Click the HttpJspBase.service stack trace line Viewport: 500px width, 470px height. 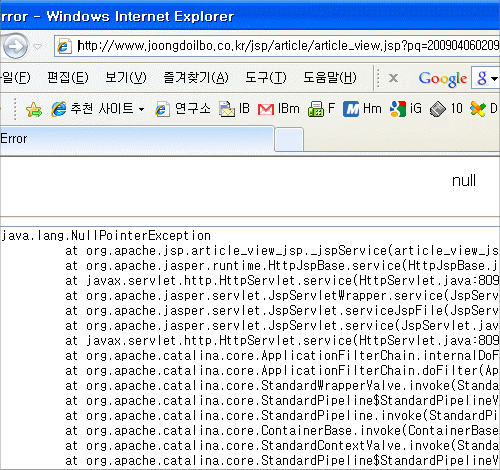(x=282, y=266)
